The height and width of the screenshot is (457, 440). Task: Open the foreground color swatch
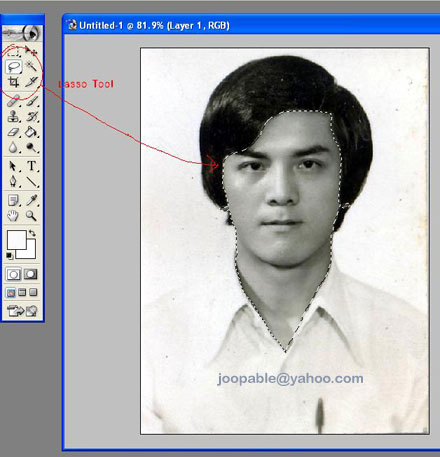click(x=16, y=239)
